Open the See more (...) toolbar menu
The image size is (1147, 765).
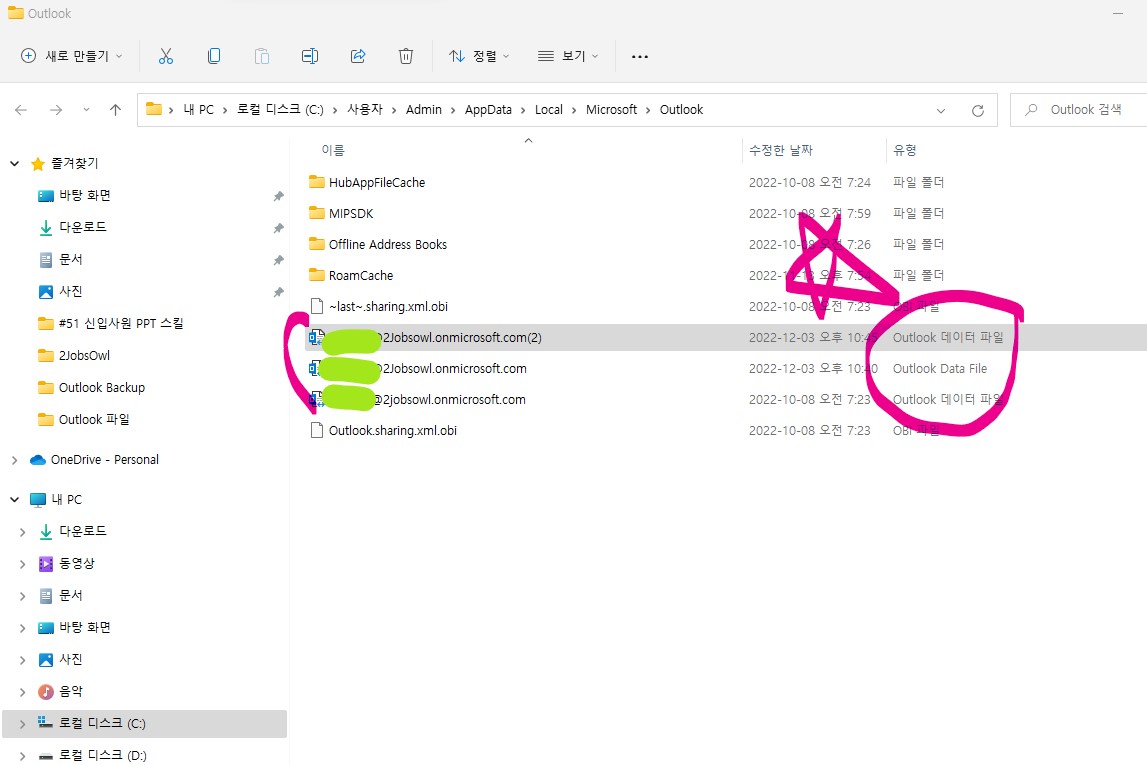click(x=639, y=56)
